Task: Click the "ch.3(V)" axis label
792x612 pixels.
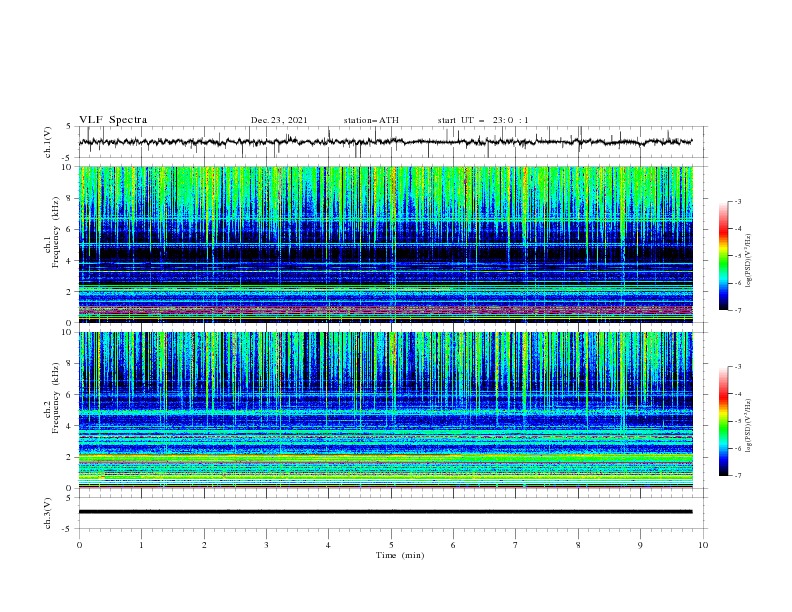Action: click(48, 514)
